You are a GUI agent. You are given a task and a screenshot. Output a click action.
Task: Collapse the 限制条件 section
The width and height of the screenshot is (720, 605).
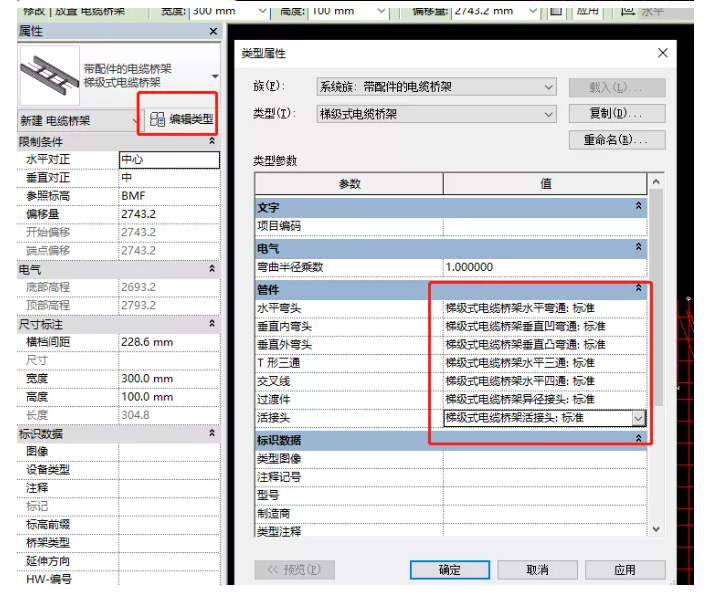click(212, 141)
